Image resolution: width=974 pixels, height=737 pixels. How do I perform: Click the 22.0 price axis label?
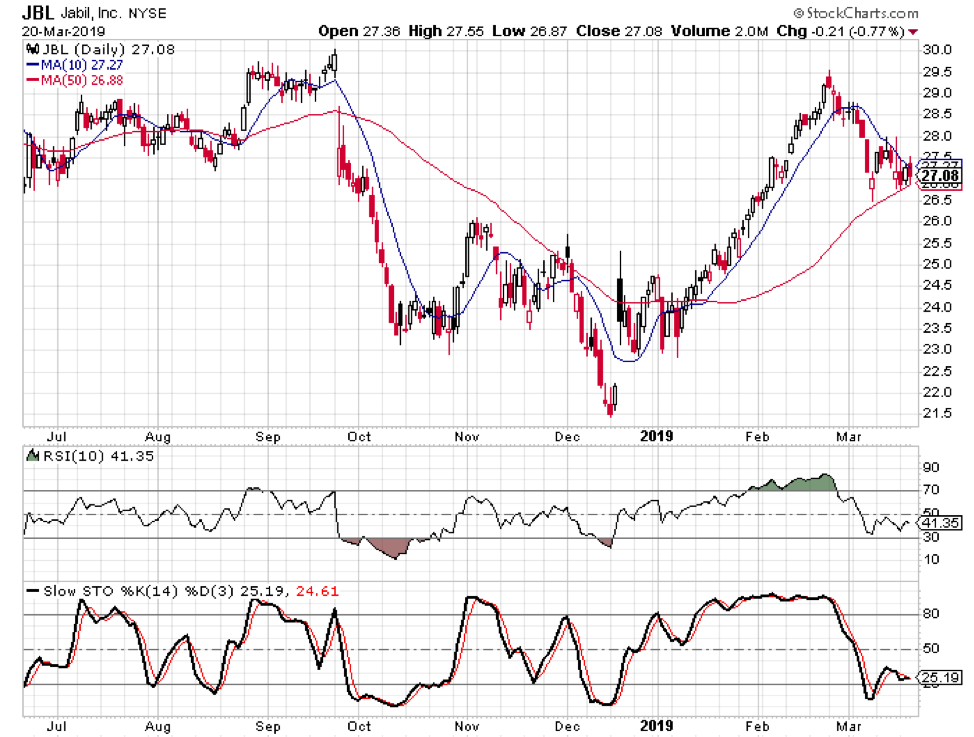937,392
